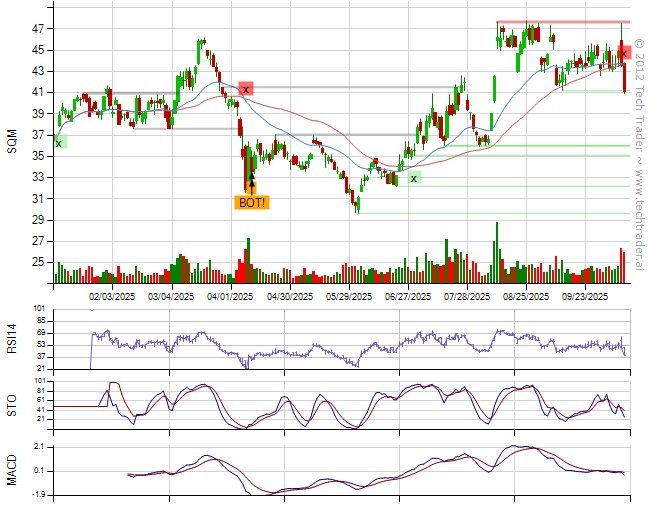
Task: Click the red x marker near 04/01/2025
Action: pyautogui.click(x=246, y=89)
